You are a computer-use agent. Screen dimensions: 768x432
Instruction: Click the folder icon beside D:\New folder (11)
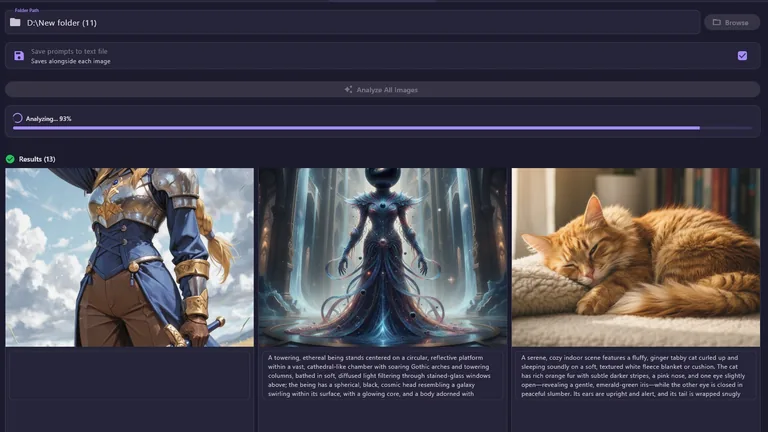[15, 23]
